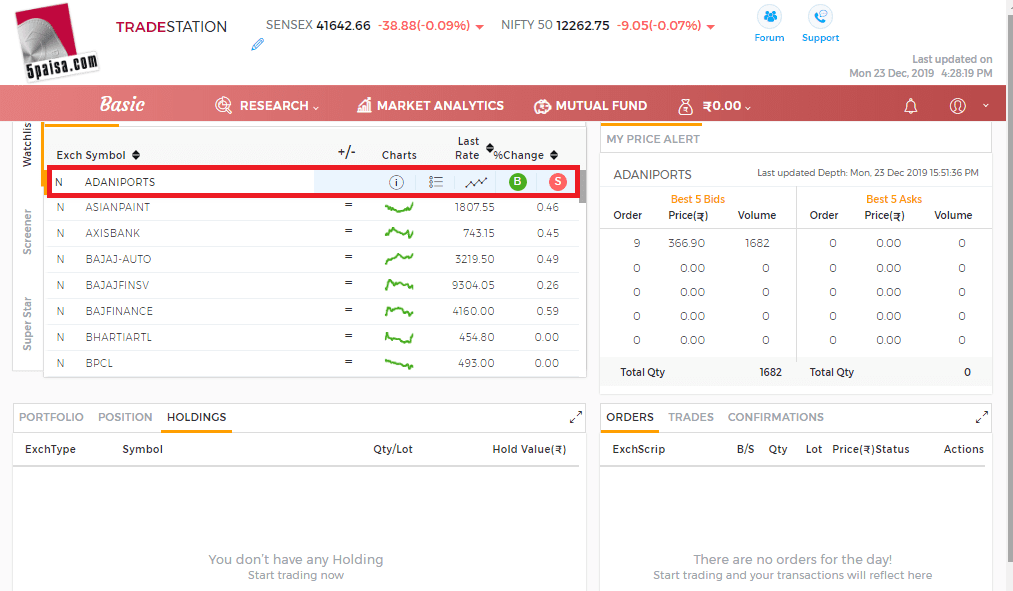Open ASIANPAINT mini chart
The height and width of the screenshot is (591, 1013).
[399, 207]
